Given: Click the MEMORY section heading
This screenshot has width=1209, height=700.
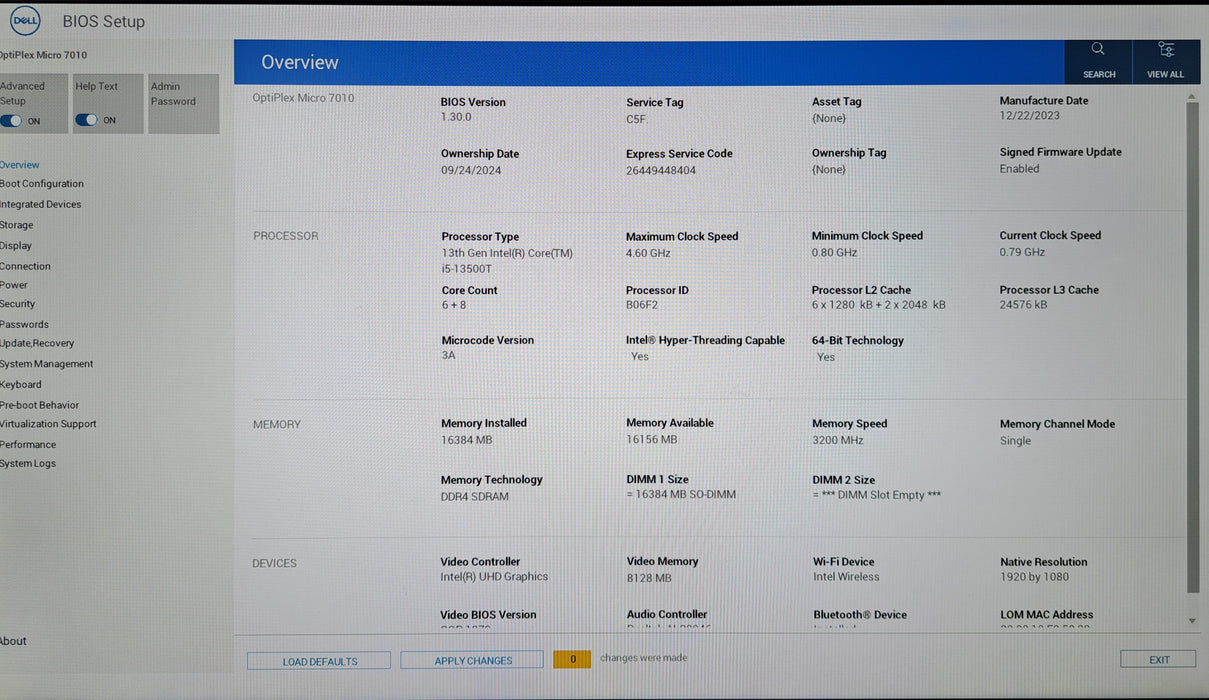Looking at the screenshot, I should 276,425.
